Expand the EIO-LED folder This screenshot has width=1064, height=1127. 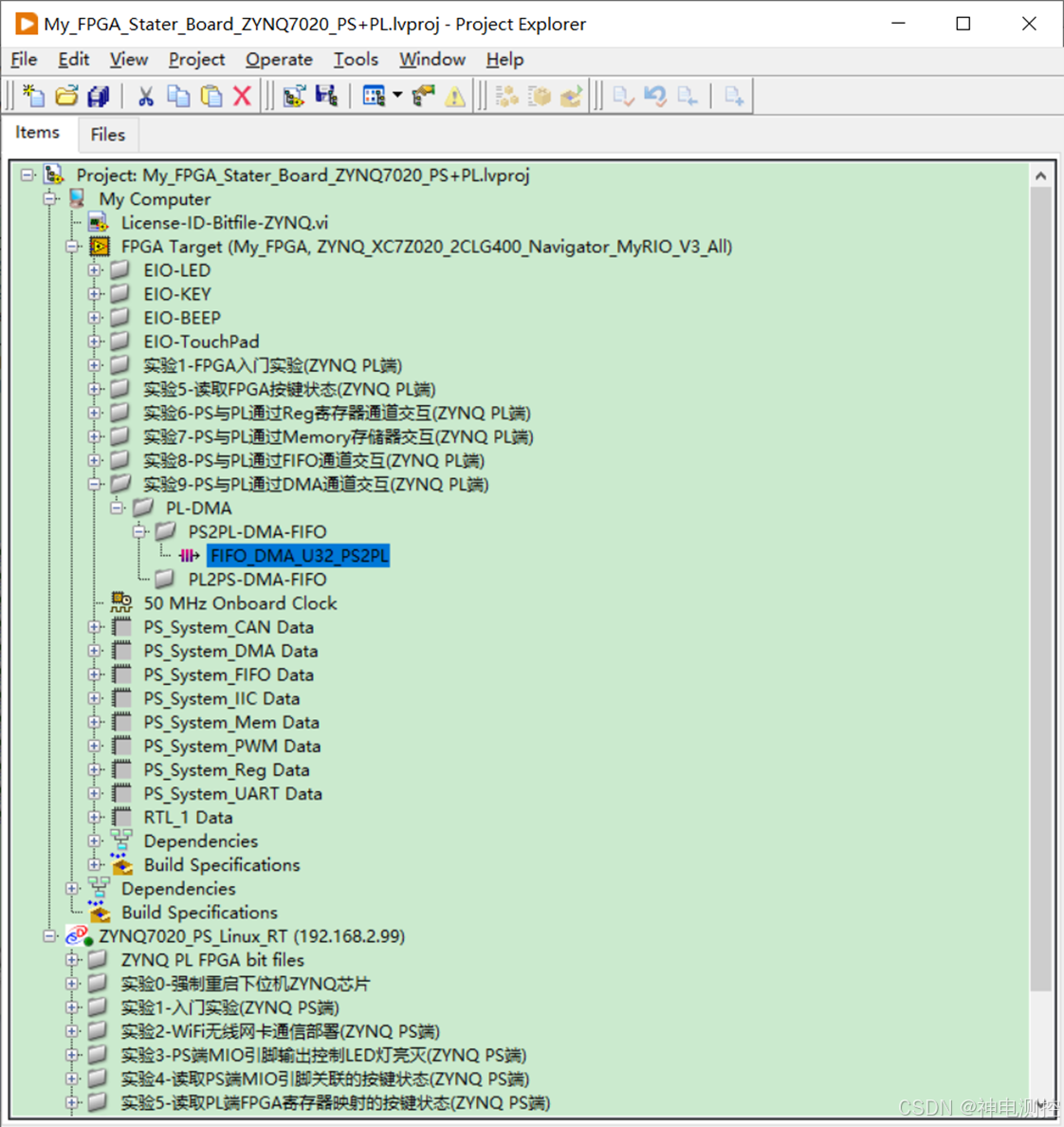(94, 270)
